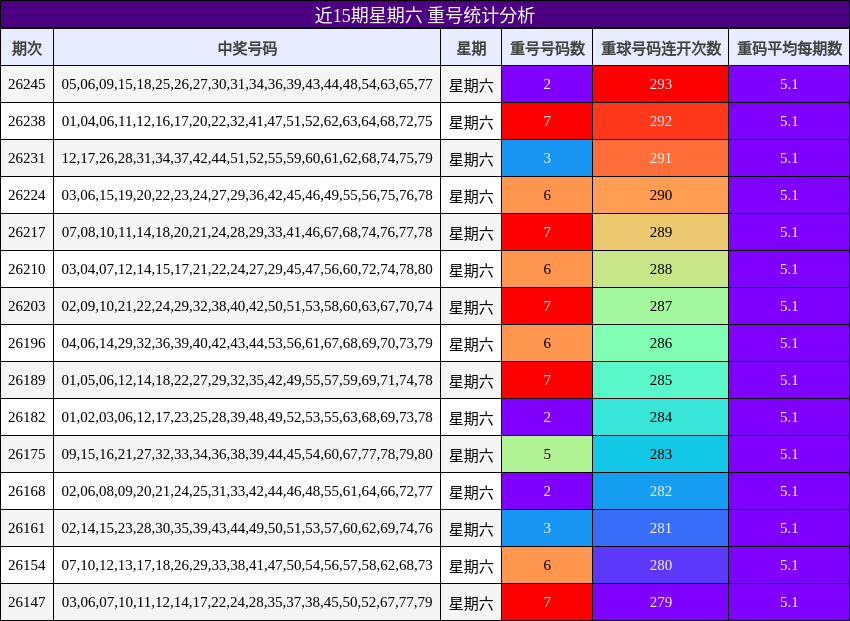Click the 重号号码数 column header
This screenshot has height=621, width=850.
tap(547, 48)
